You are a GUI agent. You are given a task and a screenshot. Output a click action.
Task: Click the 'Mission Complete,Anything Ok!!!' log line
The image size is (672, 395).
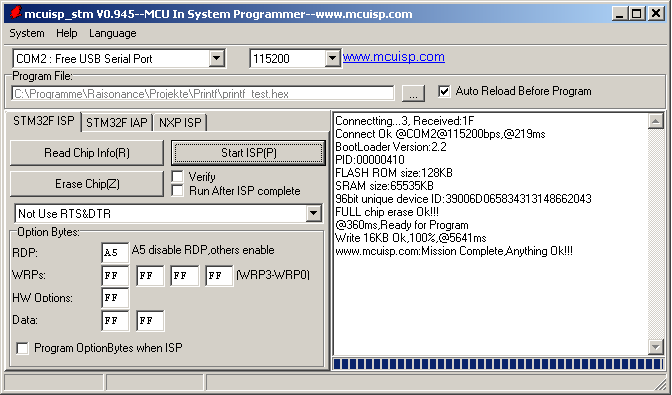point(453,251)
